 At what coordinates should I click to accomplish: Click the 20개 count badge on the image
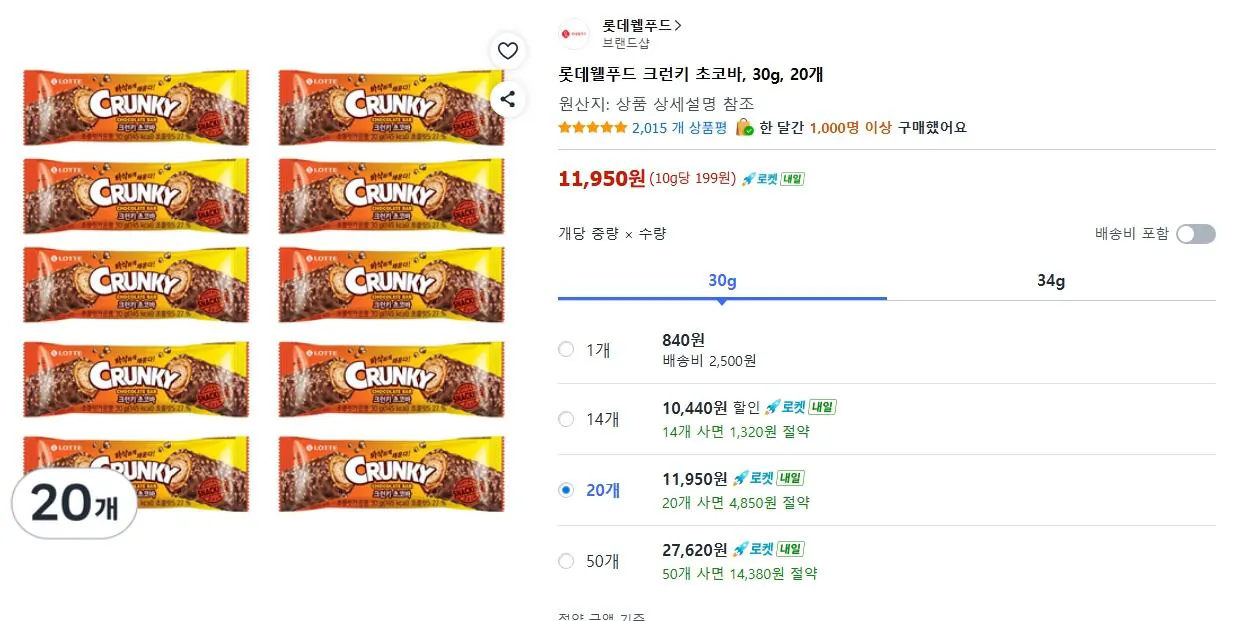pos(73,505)
